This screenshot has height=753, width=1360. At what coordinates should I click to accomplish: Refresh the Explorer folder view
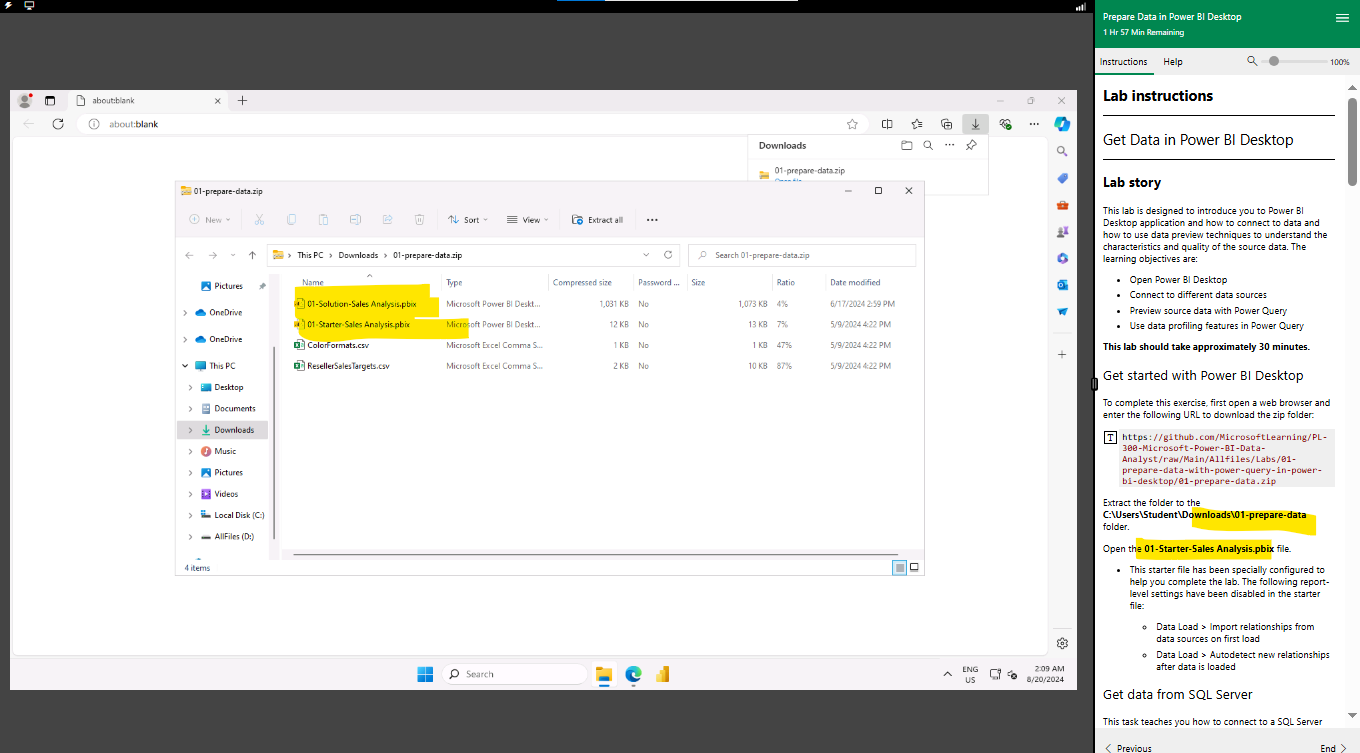click(669, 255)
